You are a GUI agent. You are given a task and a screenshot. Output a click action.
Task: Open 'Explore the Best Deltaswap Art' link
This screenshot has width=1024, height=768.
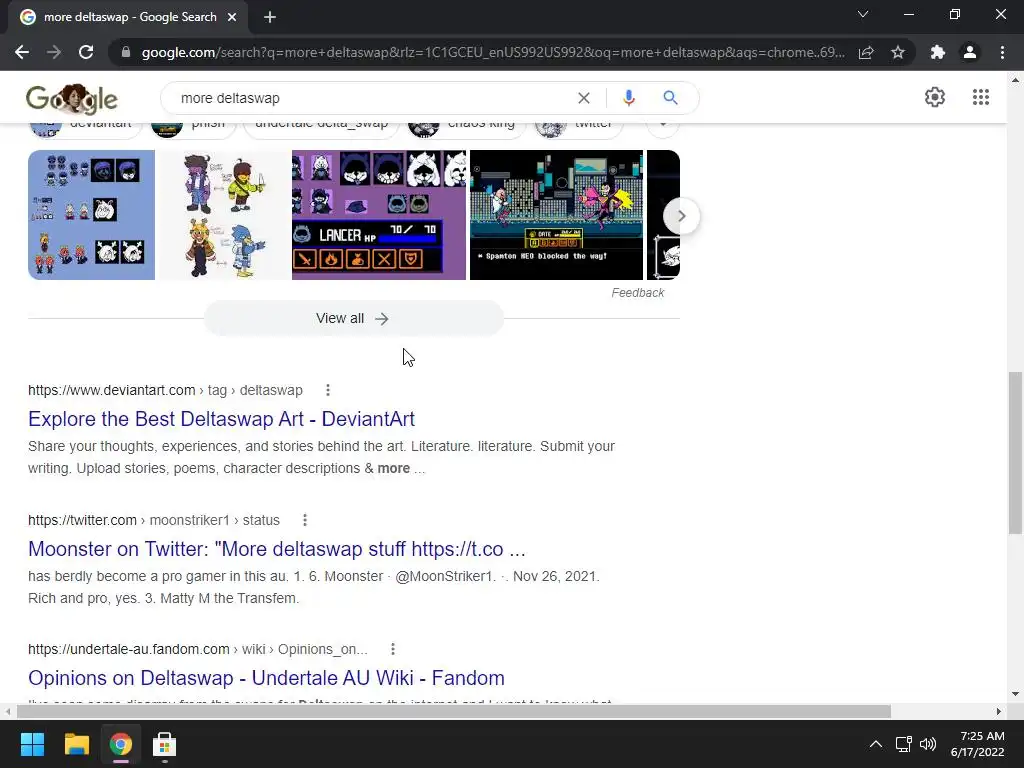[x=221, y=419]
